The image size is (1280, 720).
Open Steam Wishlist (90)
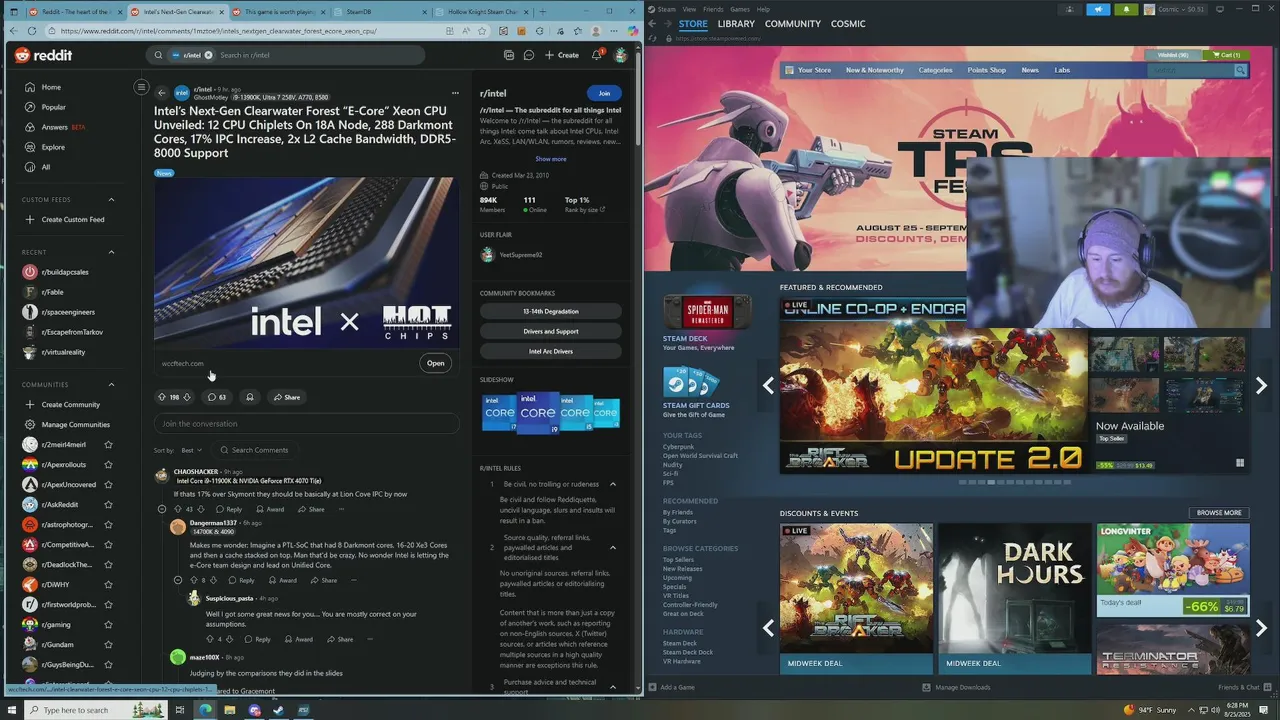(1172, 55)
